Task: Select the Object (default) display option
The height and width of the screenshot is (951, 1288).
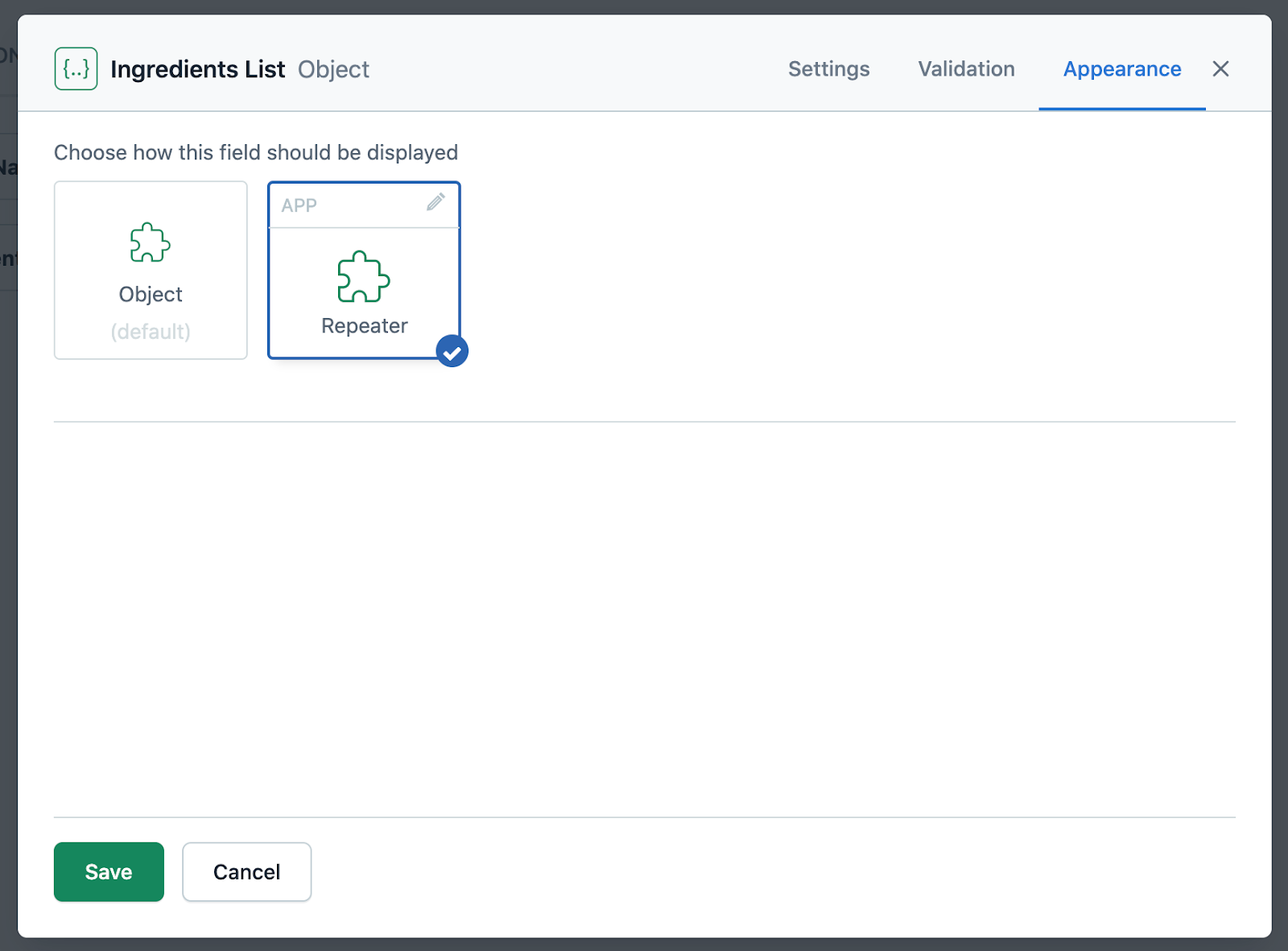Action: click(x=150, y=270)
